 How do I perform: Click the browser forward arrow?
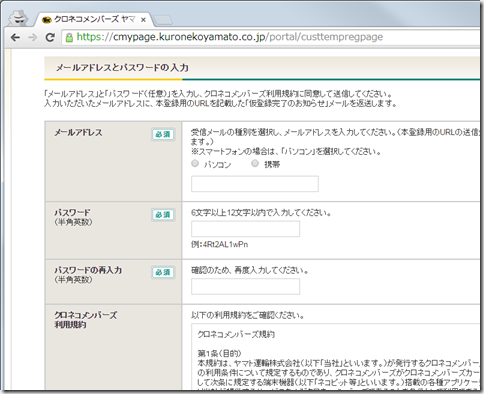[x=33, y=37]
